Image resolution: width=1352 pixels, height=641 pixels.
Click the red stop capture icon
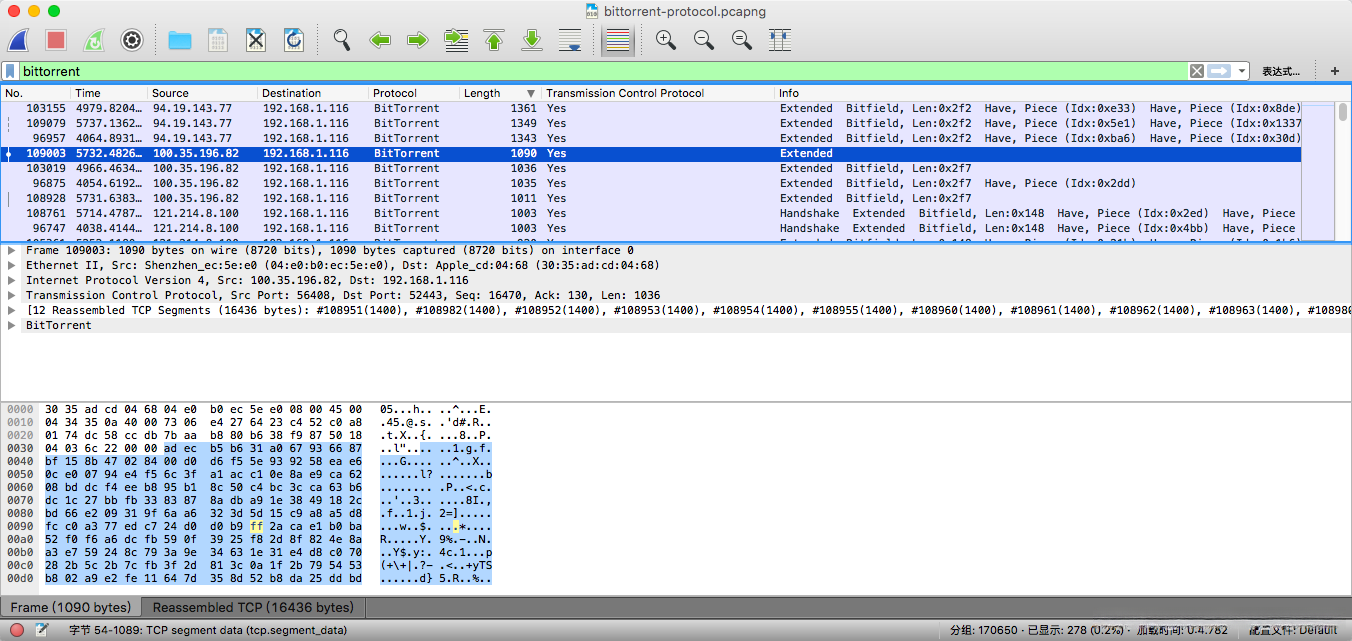(56, 40)
